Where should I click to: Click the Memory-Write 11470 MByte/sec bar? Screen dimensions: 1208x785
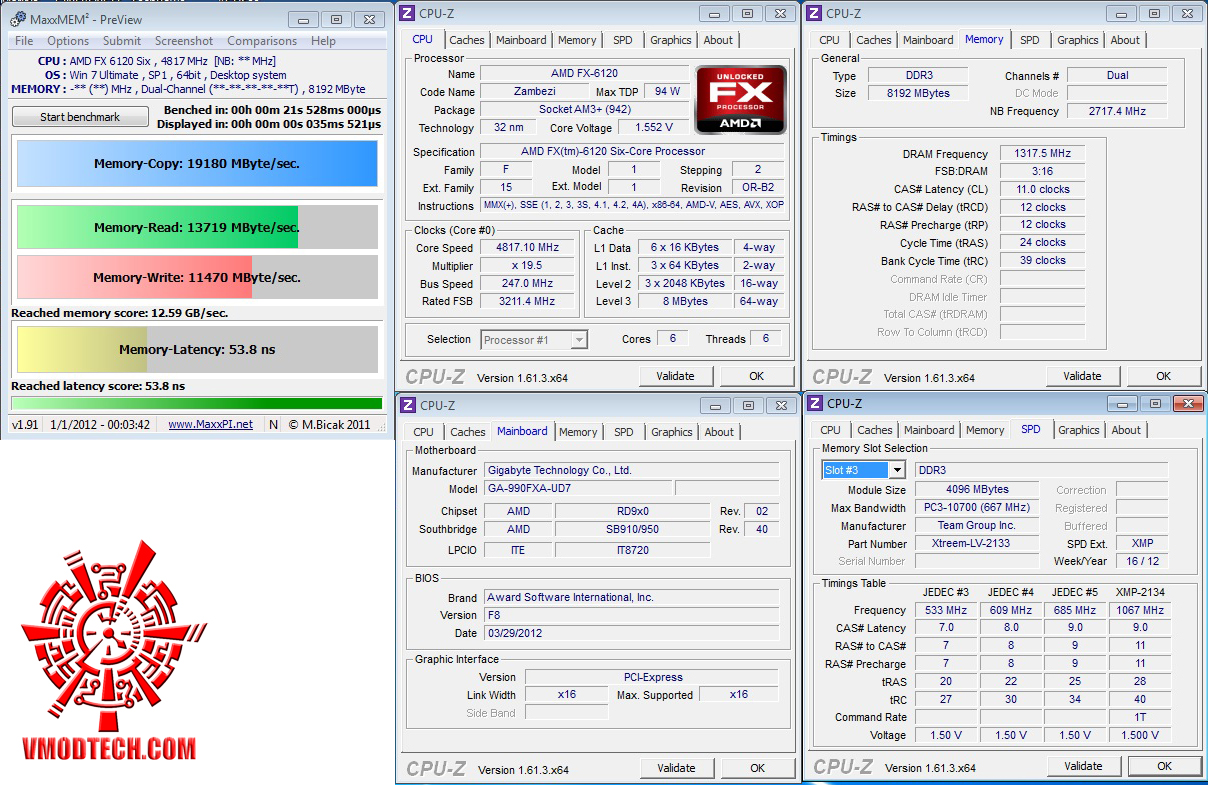coord(197,277)
